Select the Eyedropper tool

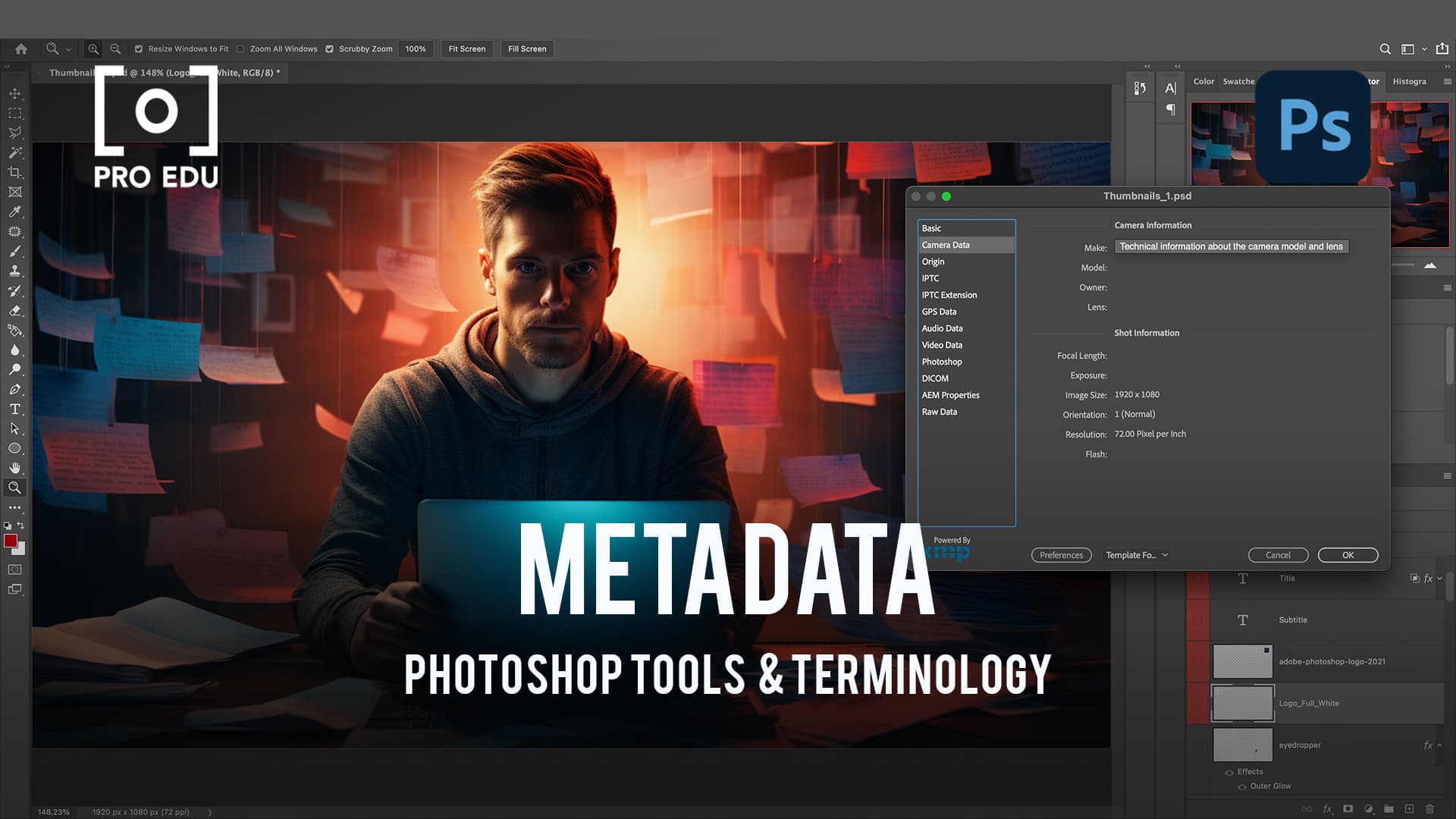coord(14,212)
